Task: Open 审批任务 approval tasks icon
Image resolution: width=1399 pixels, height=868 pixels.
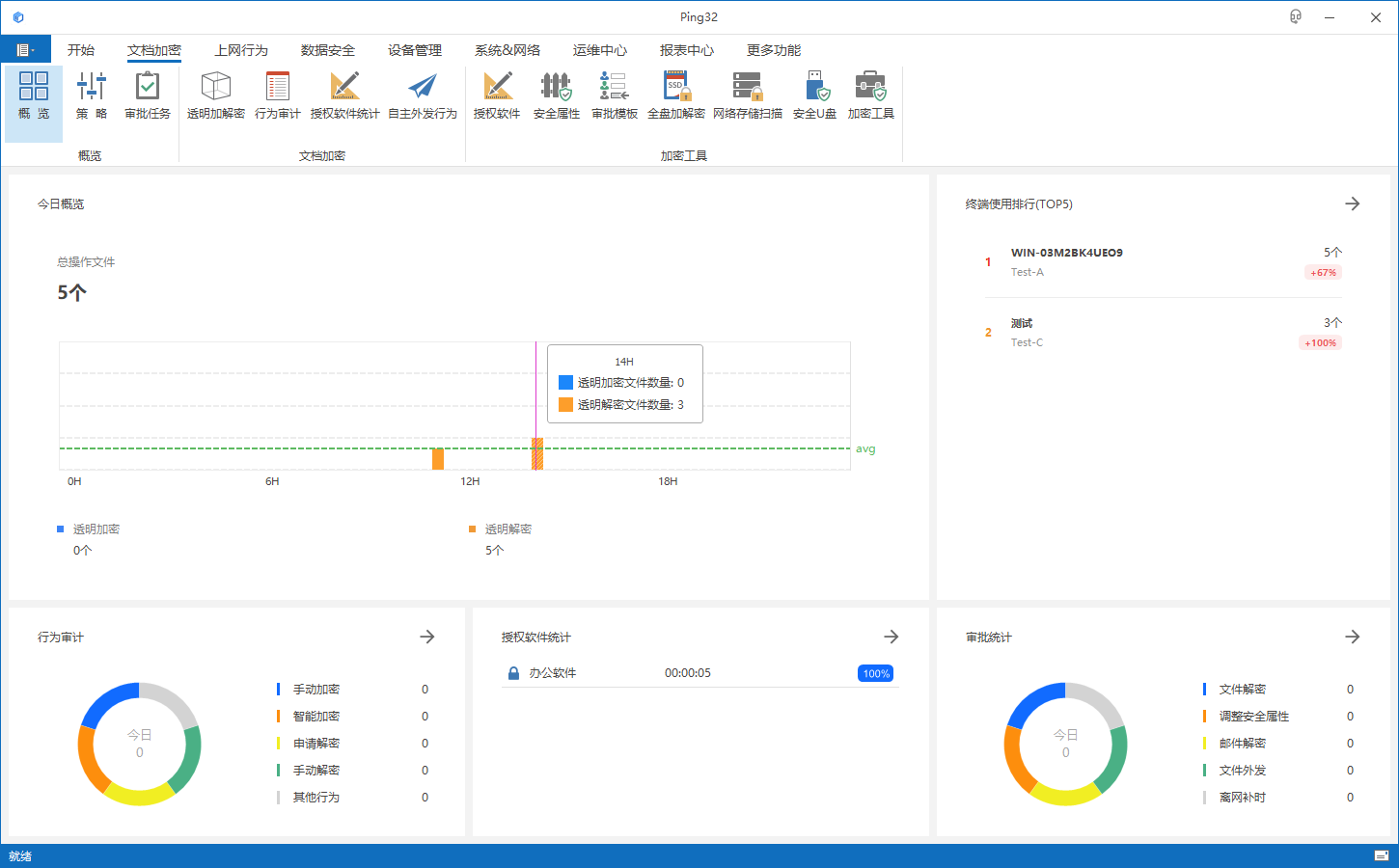Action: pos(148,95)
